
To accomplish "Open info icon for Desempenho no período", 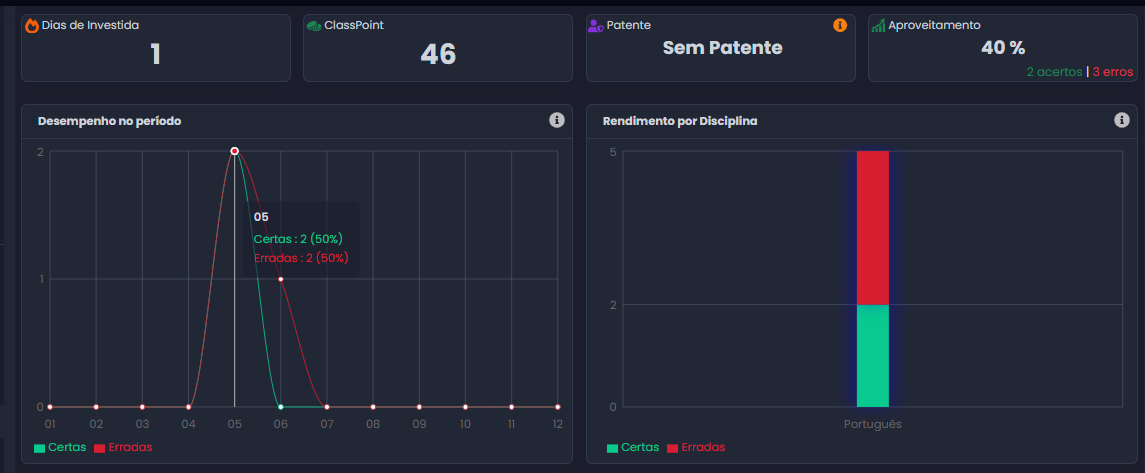I will [x=557, y=120].
